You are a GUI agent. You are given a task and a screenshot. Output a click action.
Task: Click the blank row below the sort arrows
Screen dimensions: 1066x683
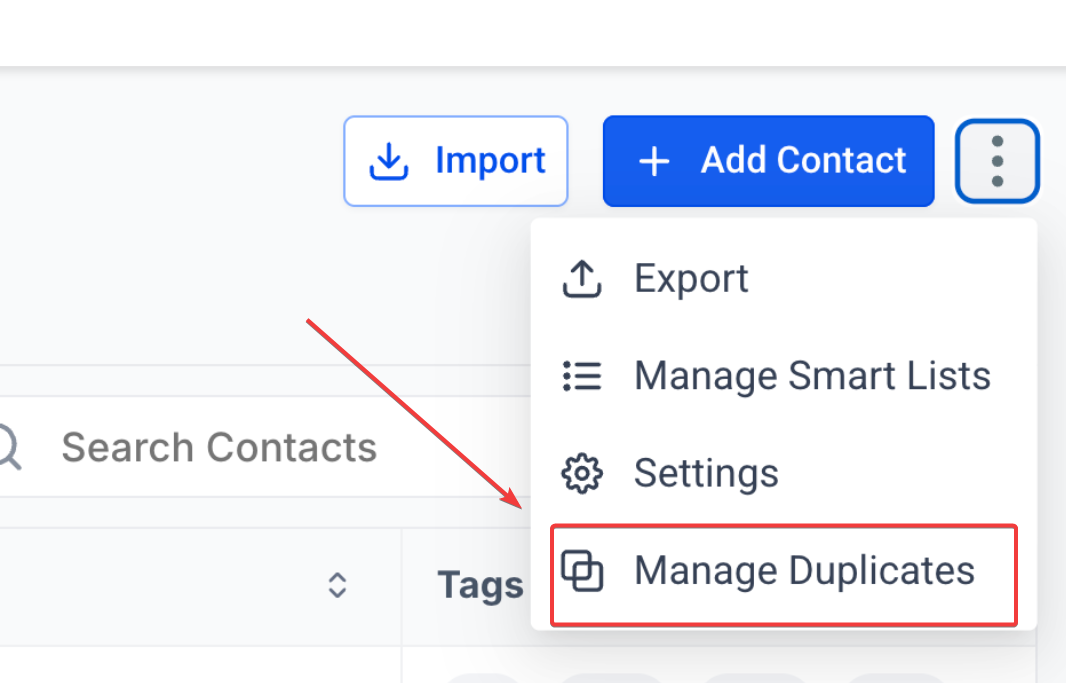(200, 666)
